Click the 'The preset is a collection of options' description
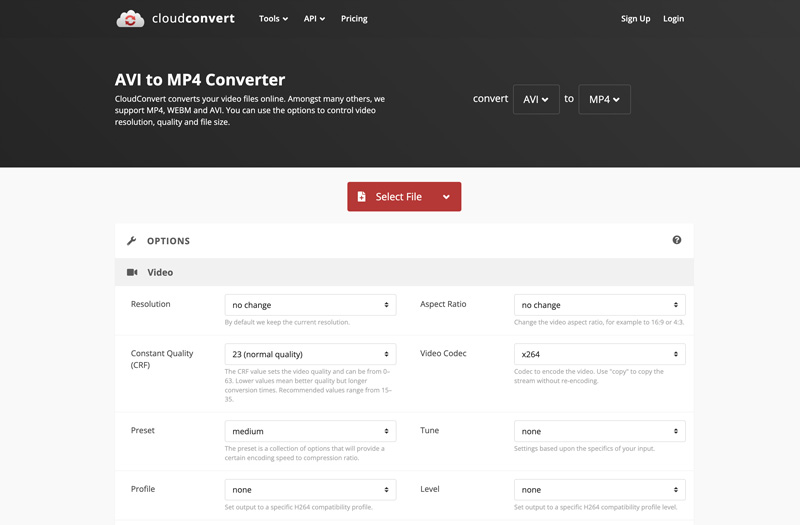The image size is (800, 525). pos(305,453)
